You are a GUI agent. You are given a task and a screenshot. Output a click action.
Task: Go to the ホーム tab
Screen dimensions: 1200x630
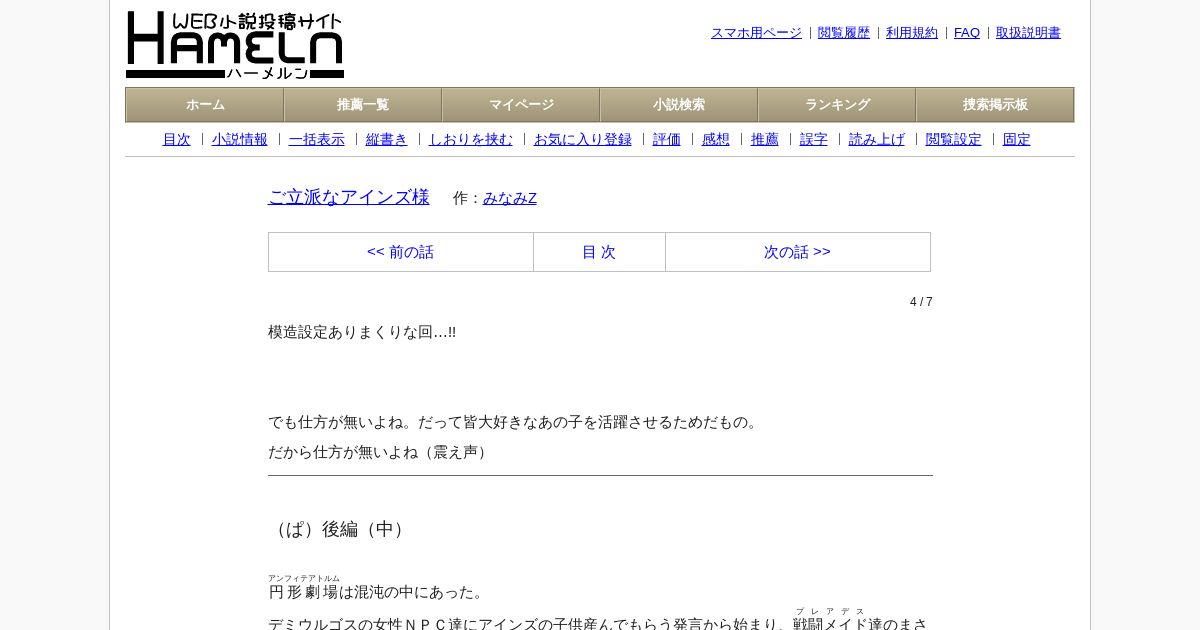coord(205,105)
